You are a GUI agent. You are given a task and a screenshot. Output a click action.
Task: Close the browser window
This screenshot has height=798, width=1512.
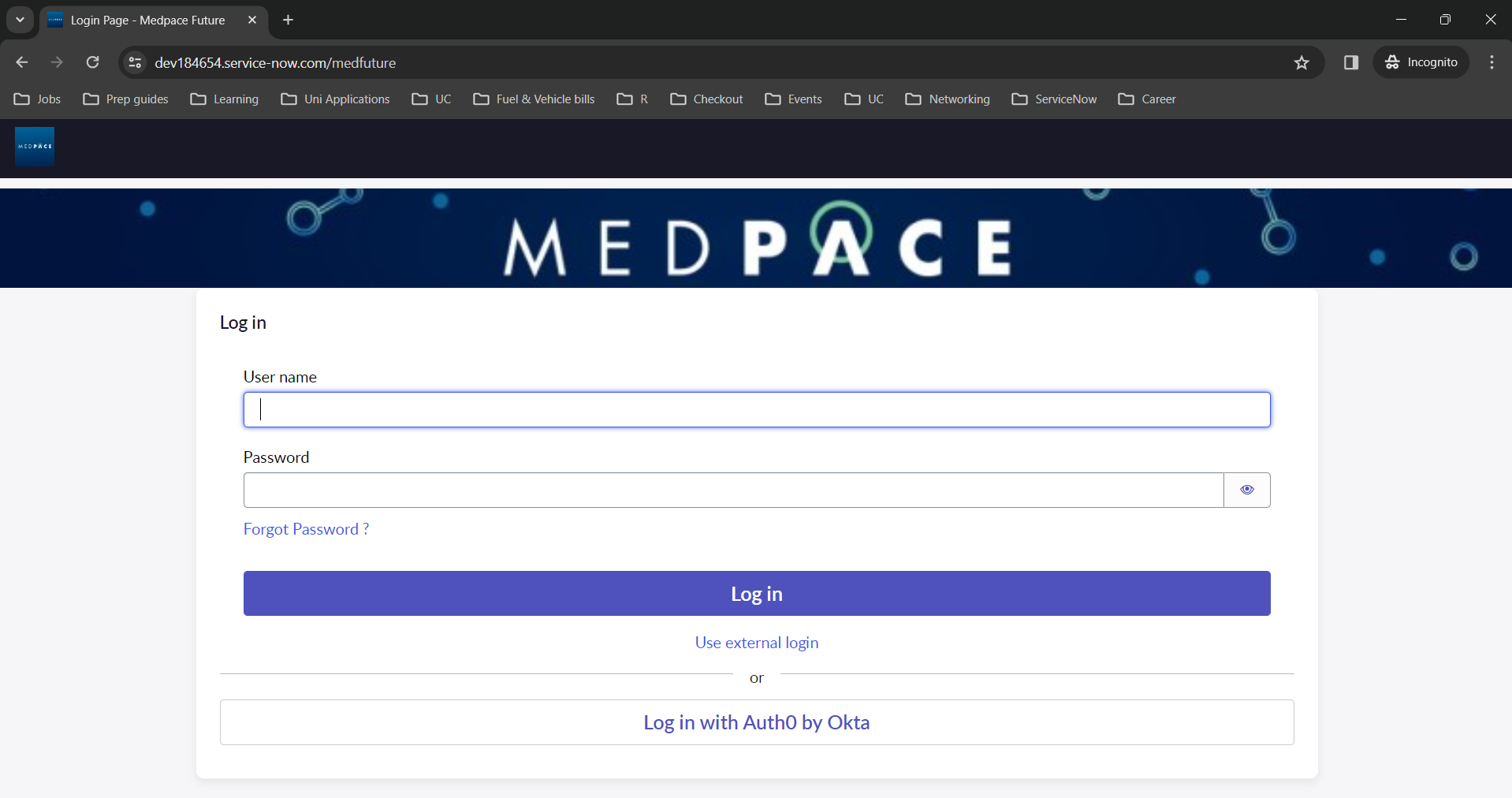click(1490, 20)
